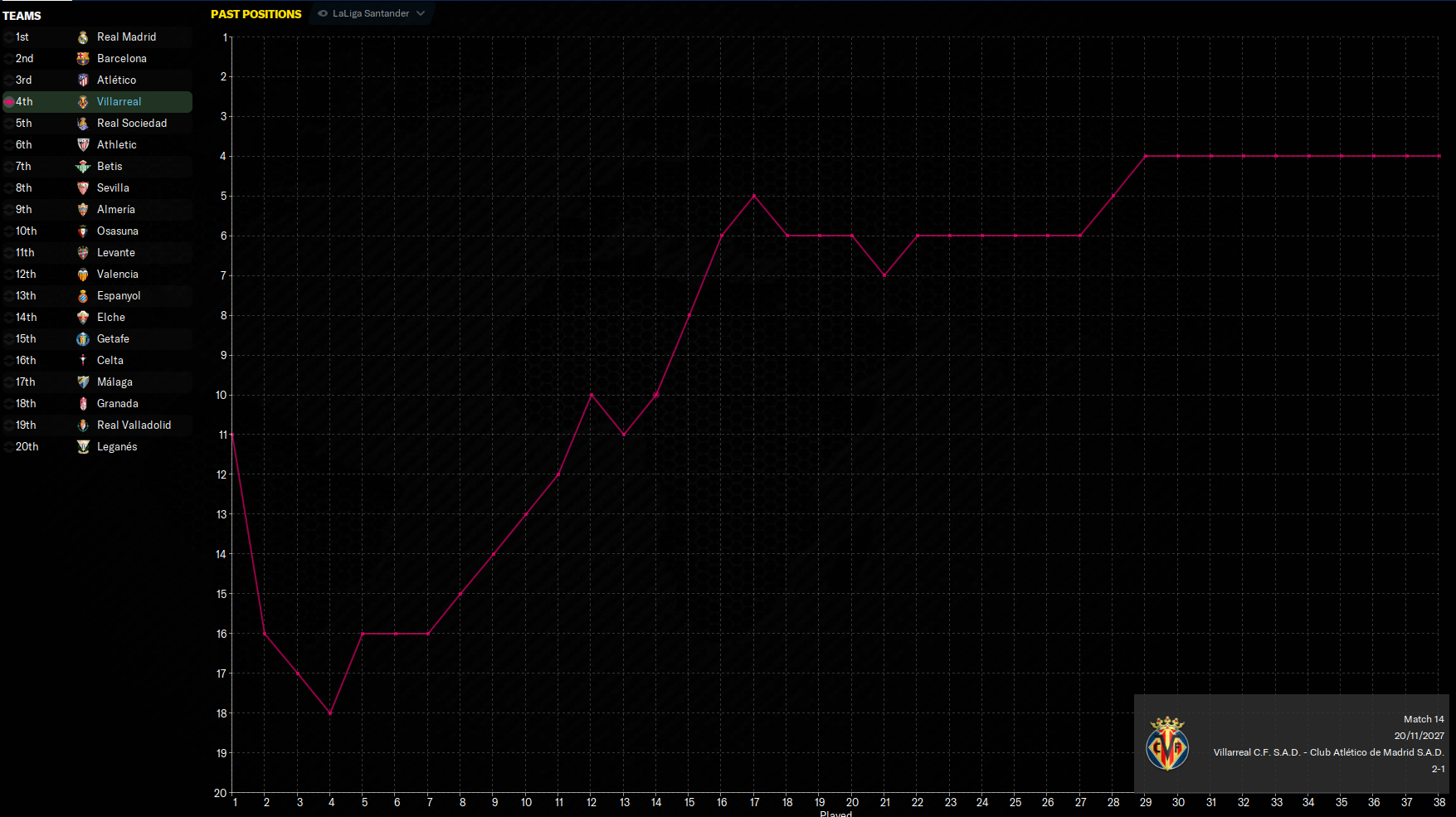Viewport: 1456px width, 817px height.
Task: Click the Levante club badge
Action: pyautogui.click(x=83, y=253)
